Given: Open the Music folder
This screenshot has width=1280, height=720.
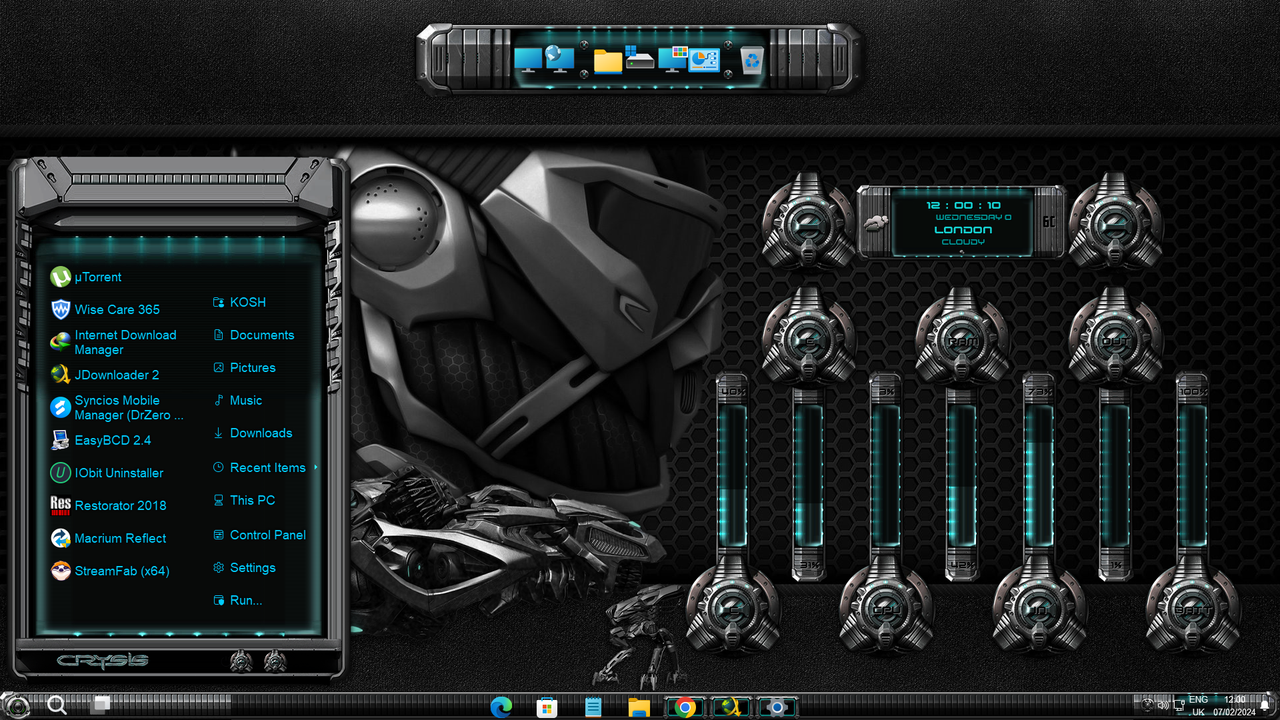Looking at the screenshot, I should pos(238,400).
